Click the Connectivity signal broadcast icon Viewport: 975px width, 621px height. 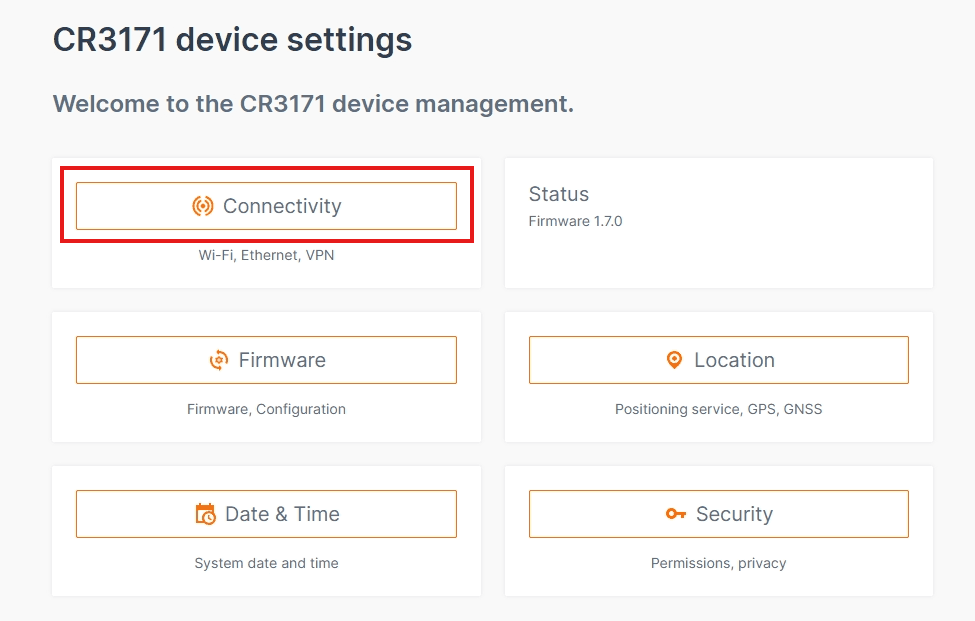coord(203,206)
